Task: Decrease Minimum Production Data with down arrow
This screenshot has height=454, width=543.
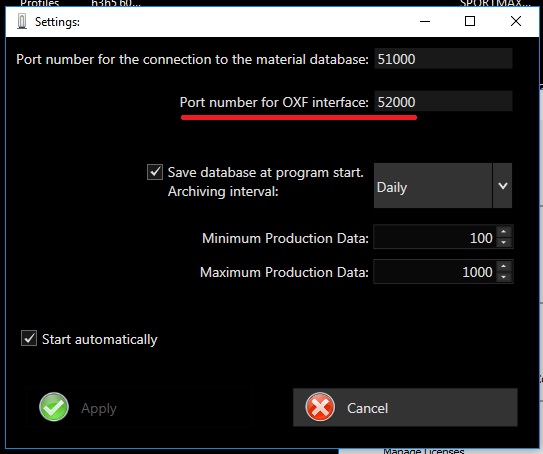Action: click(504, 242)
